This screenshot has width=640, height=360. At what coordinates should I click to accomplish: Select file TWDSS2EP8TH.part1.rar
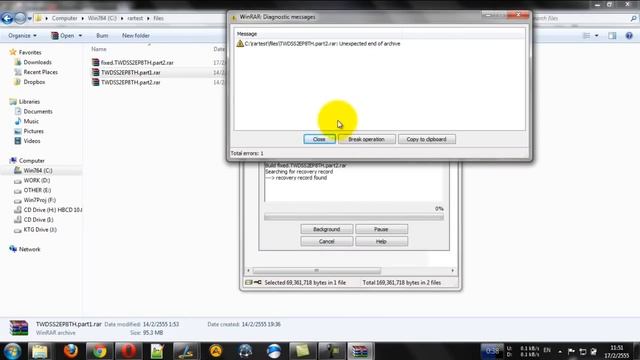pos(131,72)
